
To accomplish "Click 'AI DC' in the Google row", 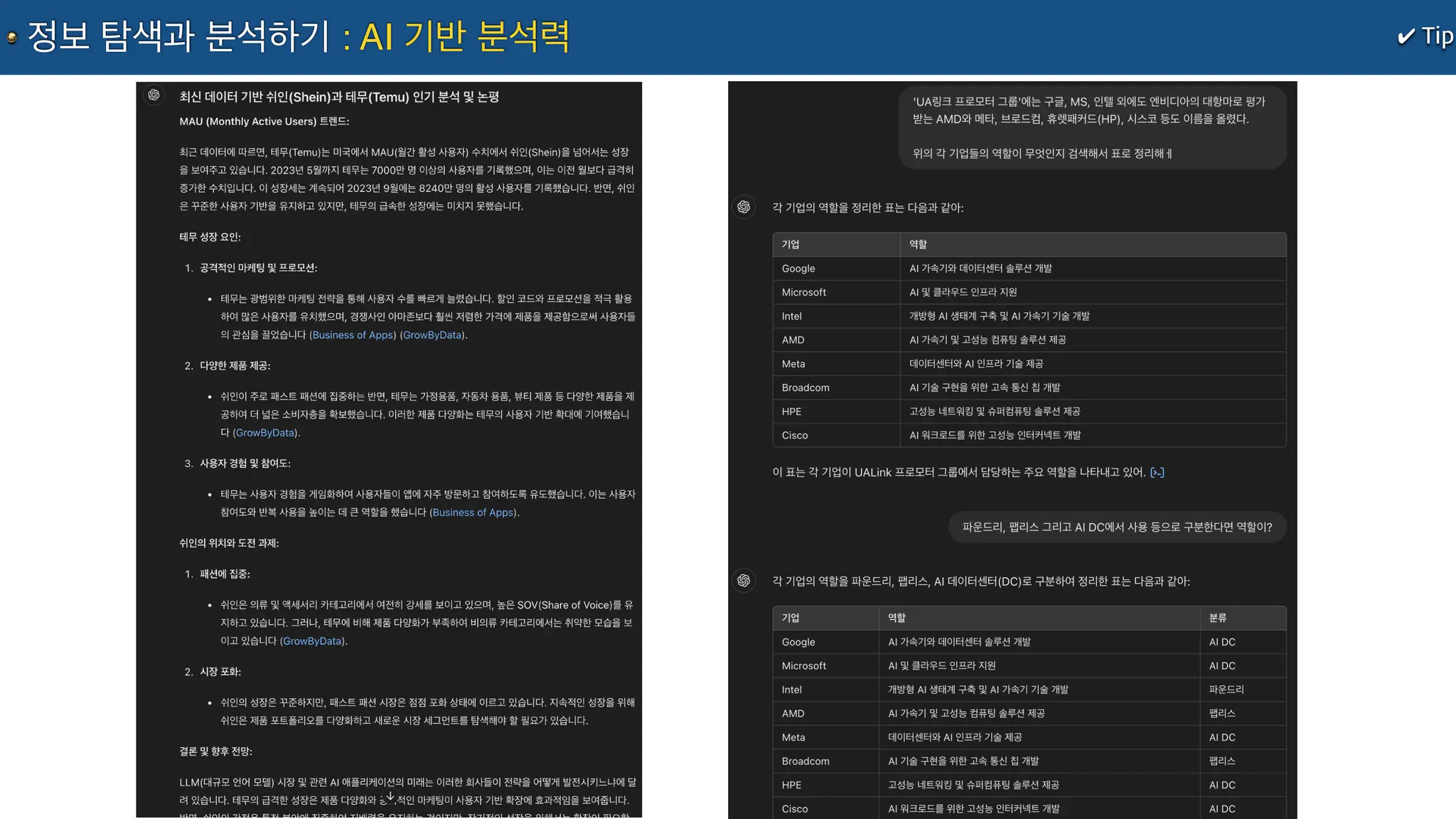I will pyautogui.click(x=1222, y=642).
